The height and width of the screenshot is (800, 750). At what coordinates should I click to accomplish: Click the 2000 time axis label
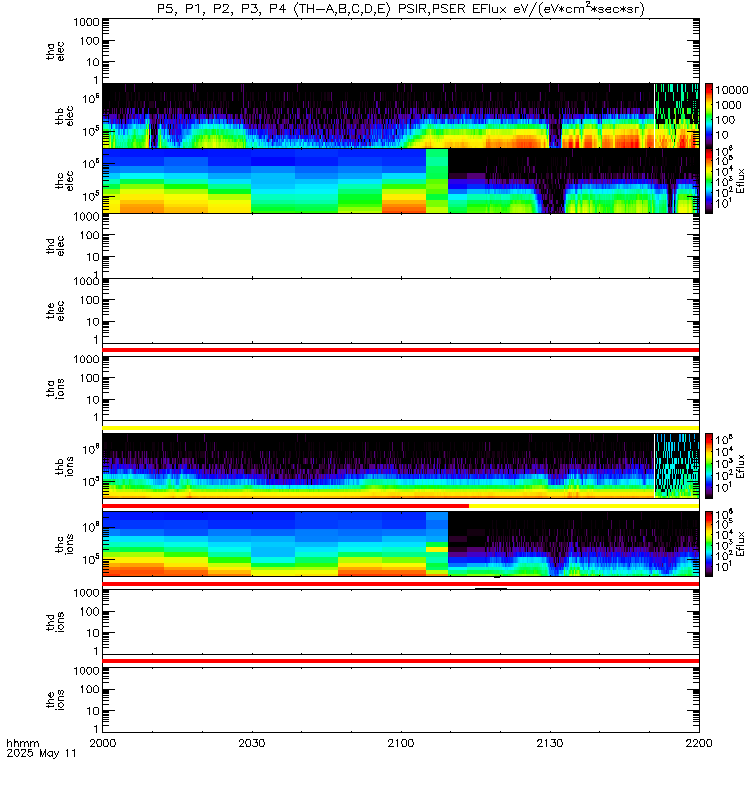(103, 743)
